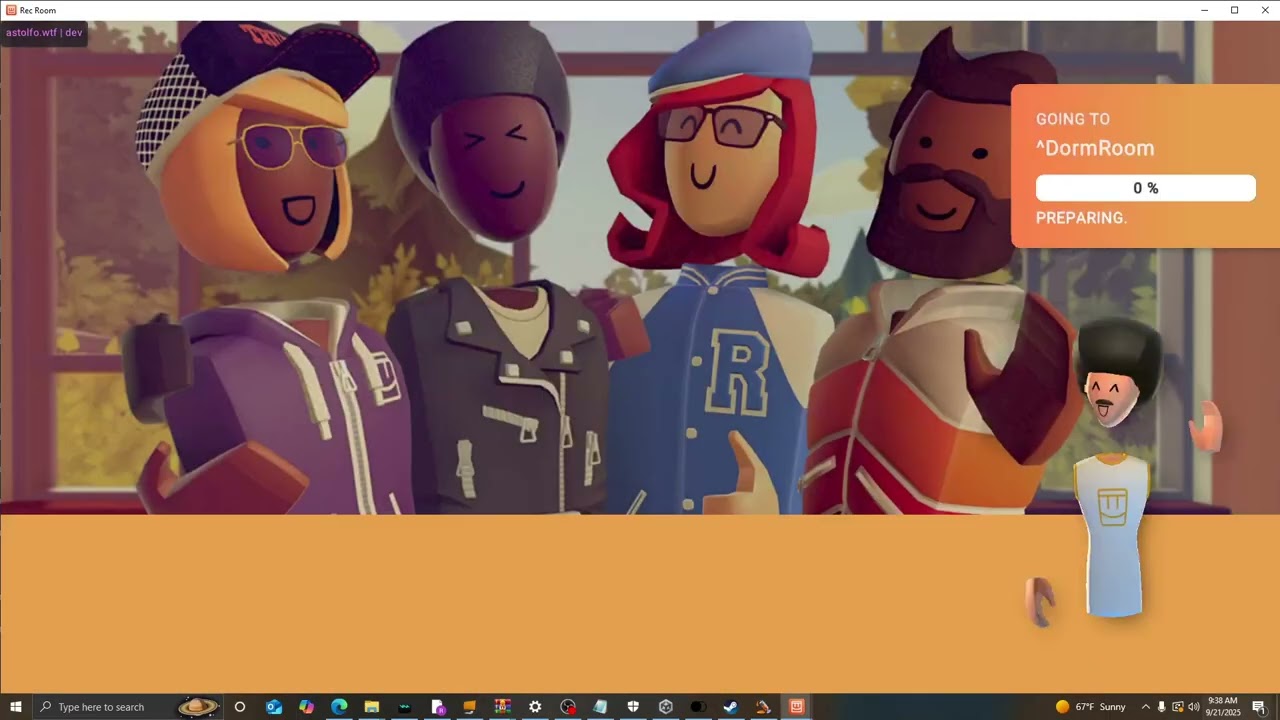
Task: Click the volume speaker tray icon
Action: point(1193,707)
